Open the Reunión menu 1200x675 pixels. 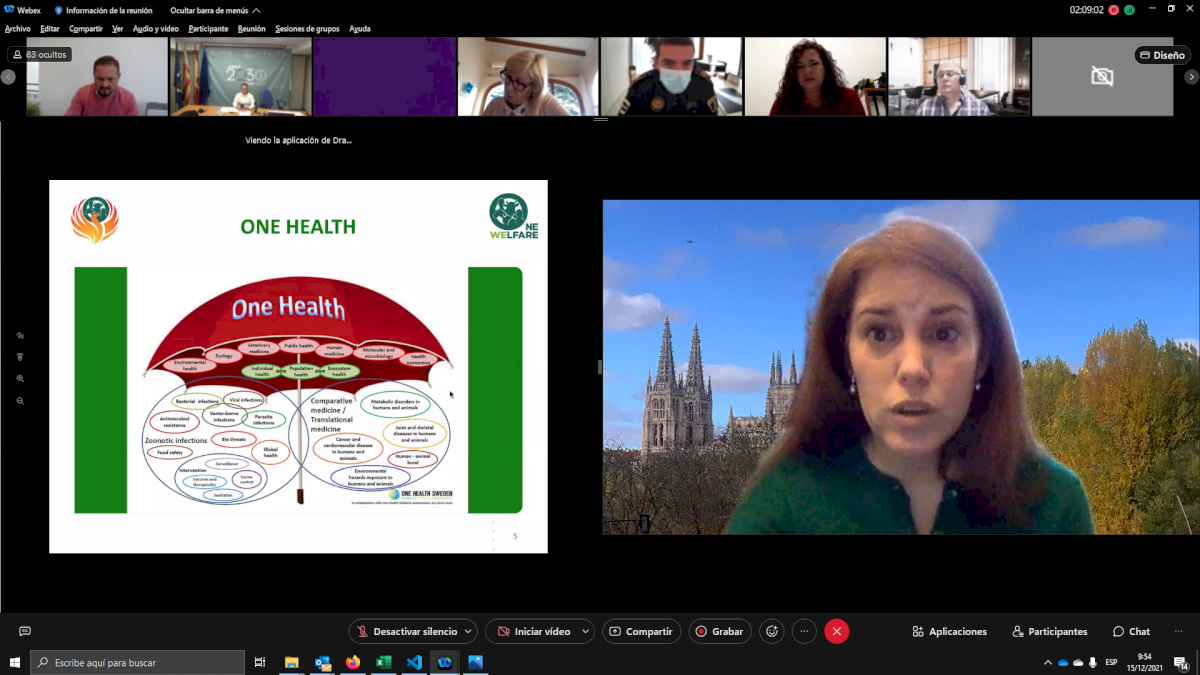[251, 29]
